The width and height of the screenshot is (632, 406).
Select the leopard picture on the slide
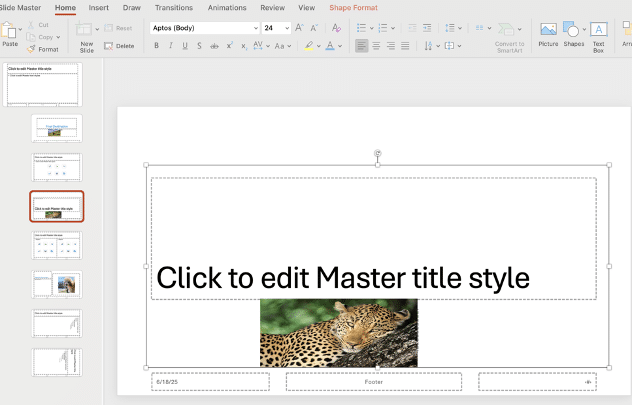point(338,332)
